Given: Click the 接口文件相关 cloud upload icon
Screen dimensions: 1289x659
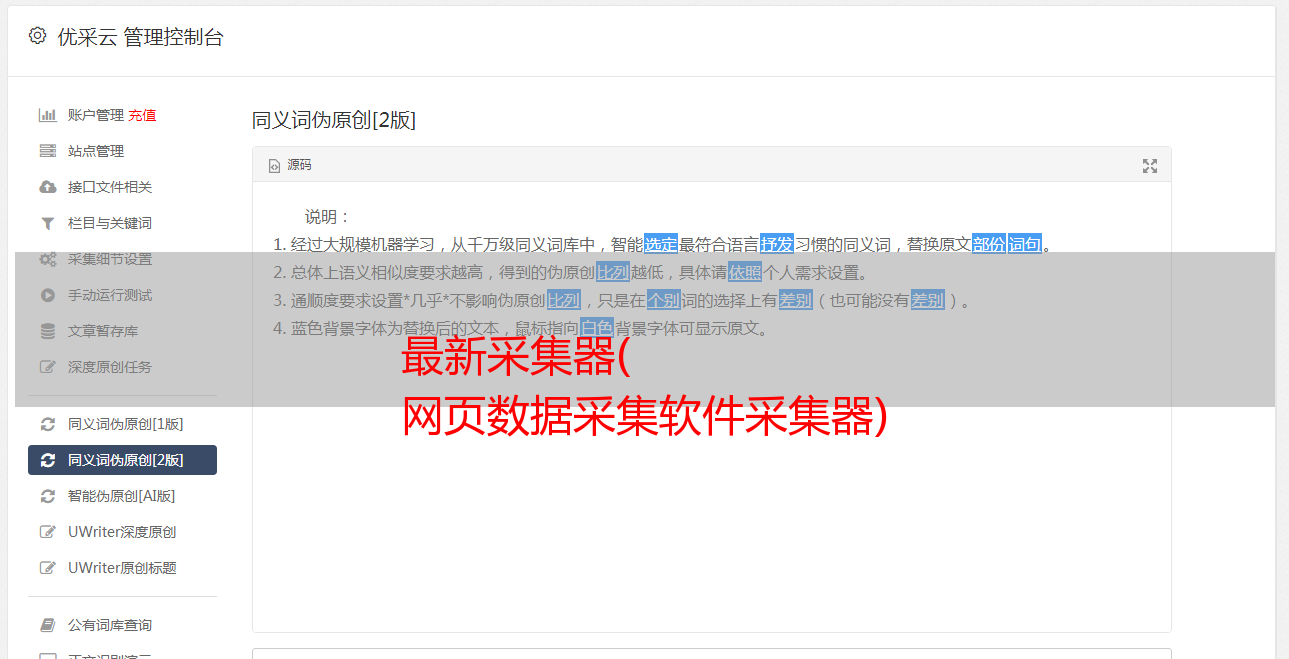Looking at the screenshot, I should (47, 187).
